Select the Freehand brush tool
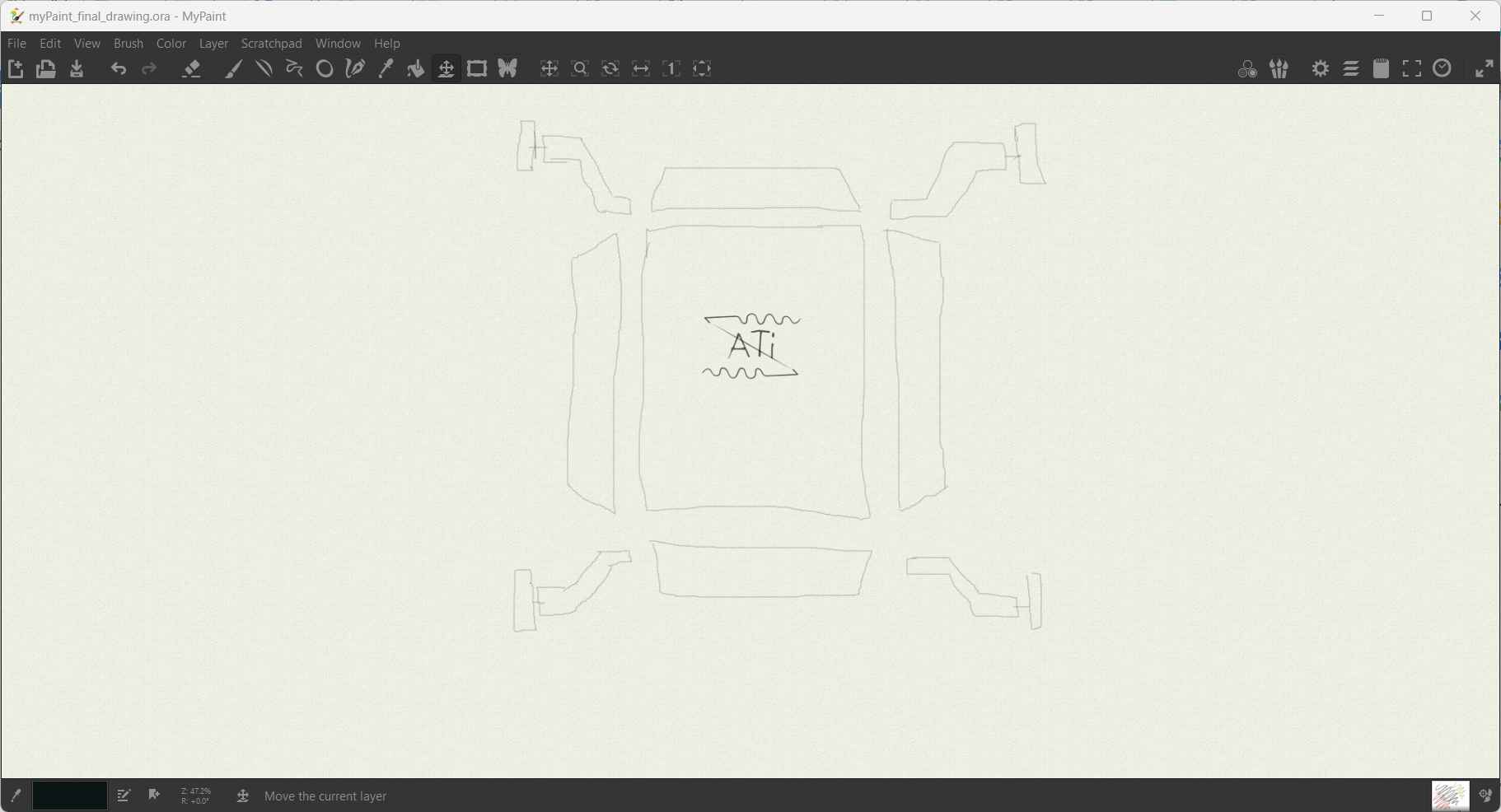The width and height of the screenshot is (1501, 812). click(x=233, y=69)
